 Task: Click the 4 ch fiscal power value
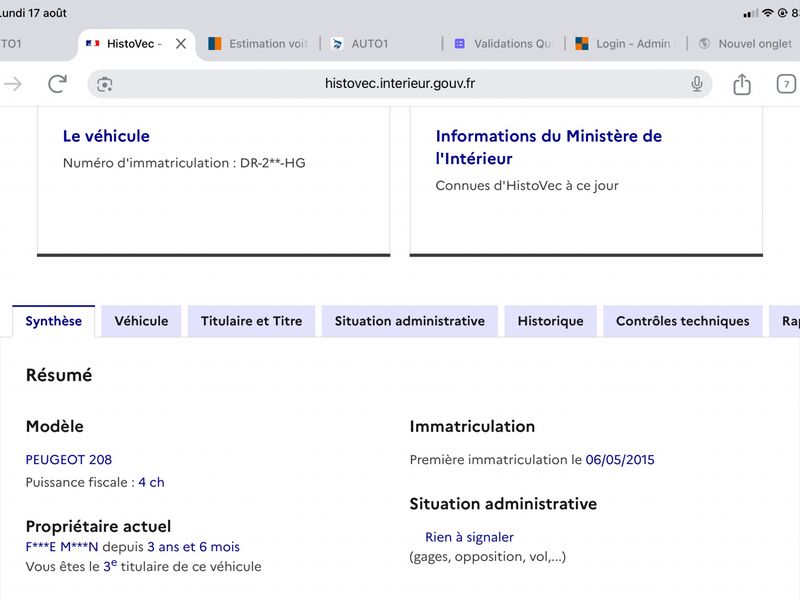pyautogui.click(x=152, y=483)
